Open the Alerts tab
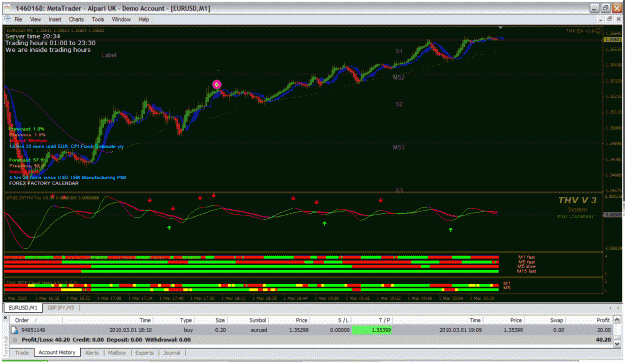625x362 pixels. [92, 353]
